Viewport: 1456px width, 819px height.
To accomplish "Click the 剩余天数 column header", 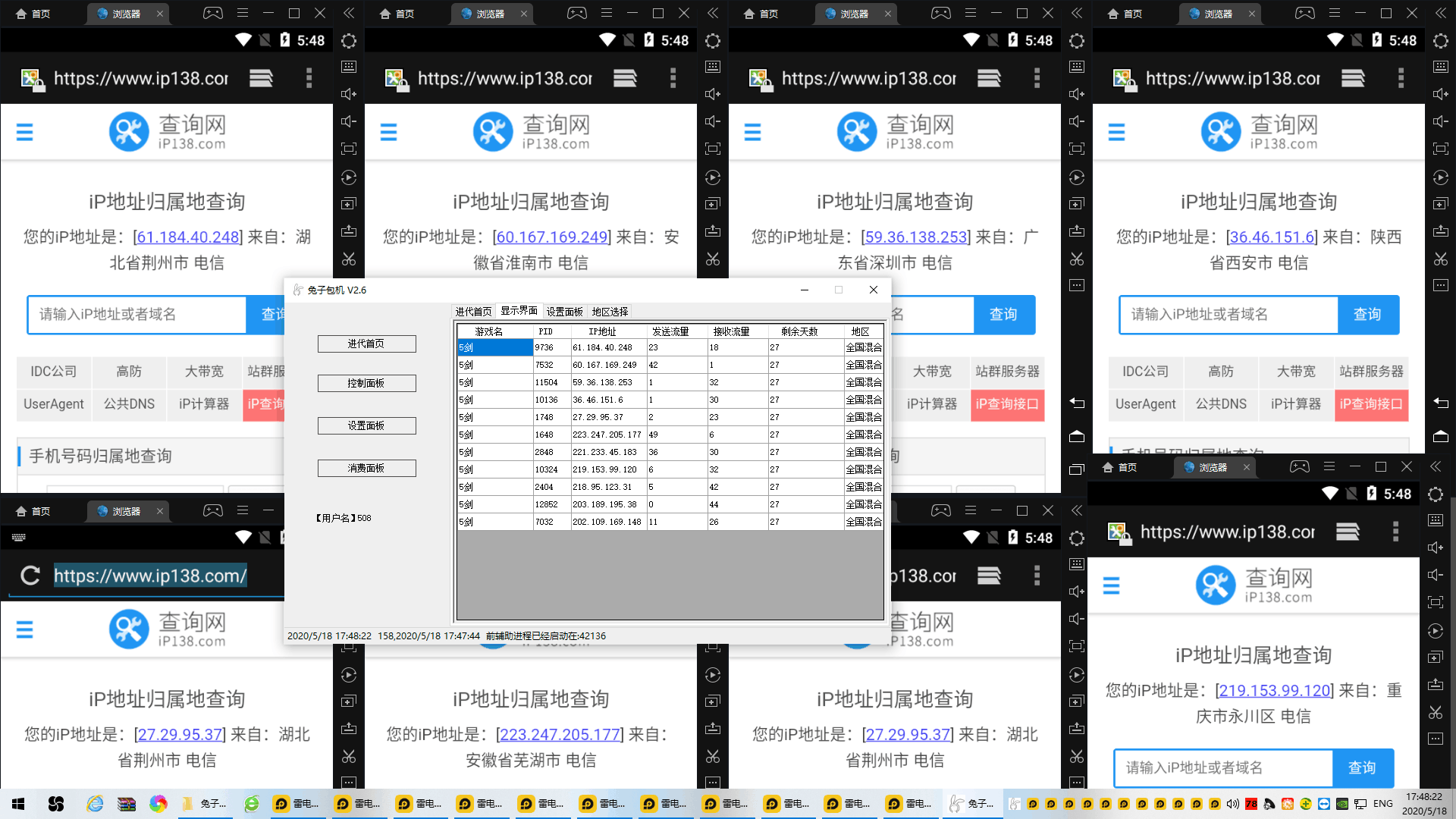I will click(x=805, y=331).
